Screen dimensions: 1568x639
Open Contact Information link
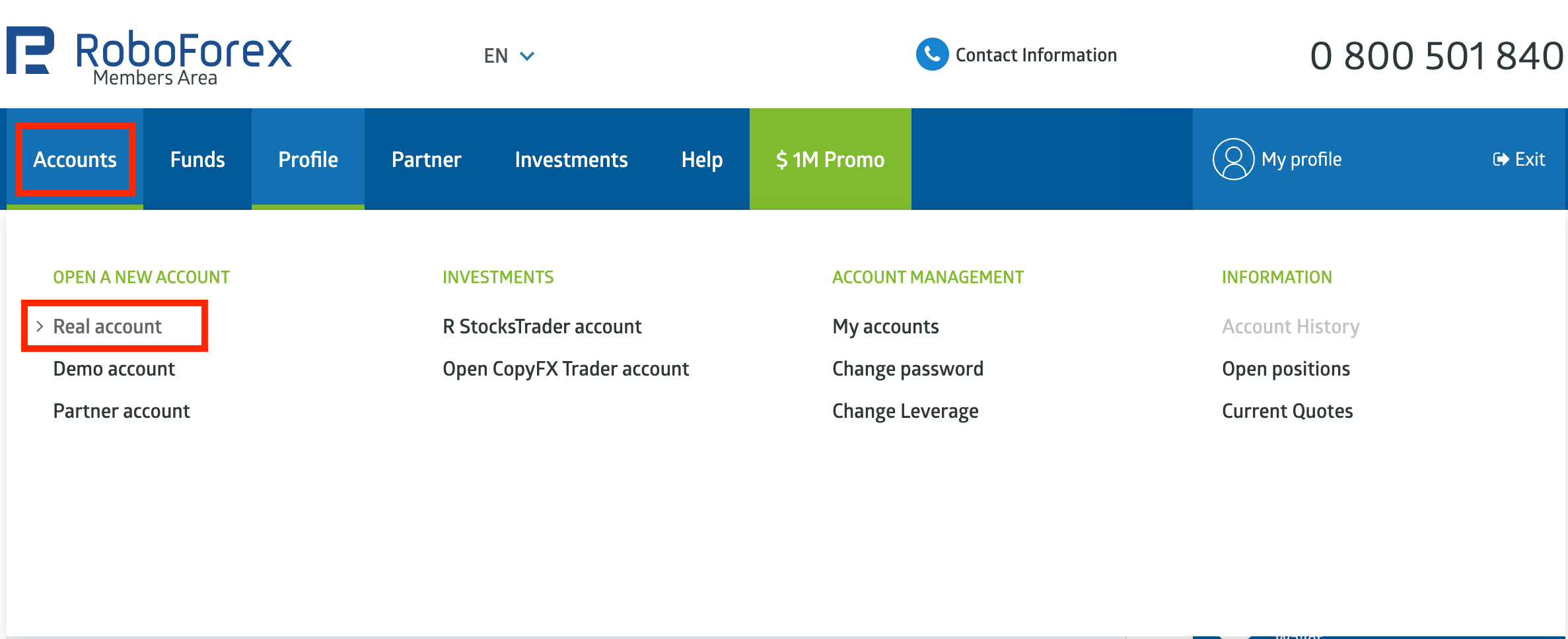tap(1036, 55)
